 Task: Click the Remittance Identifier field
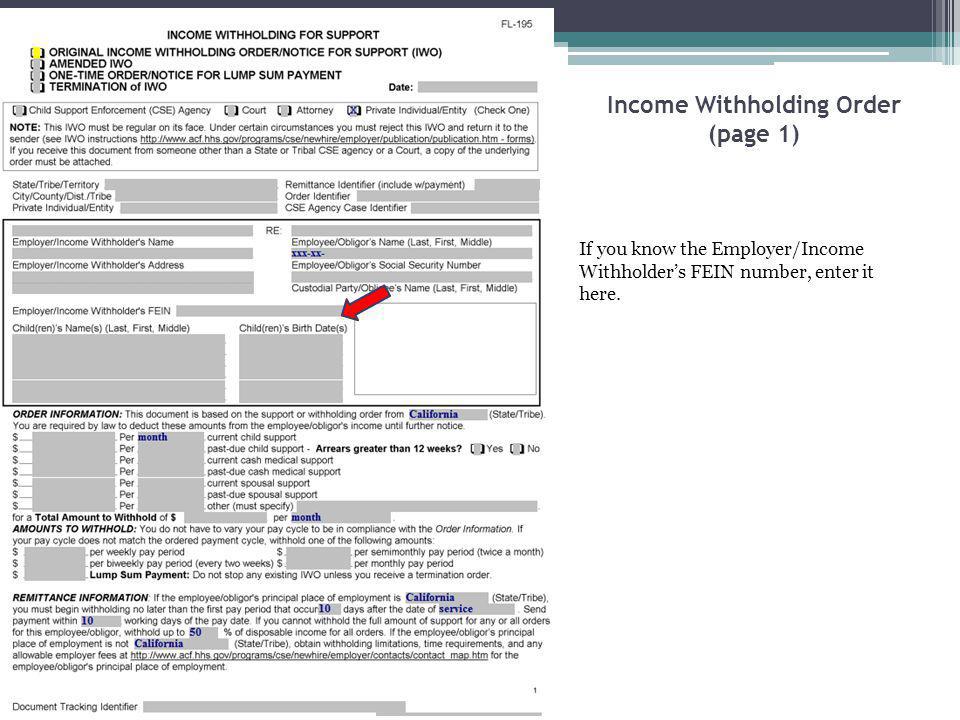[507, 184]
